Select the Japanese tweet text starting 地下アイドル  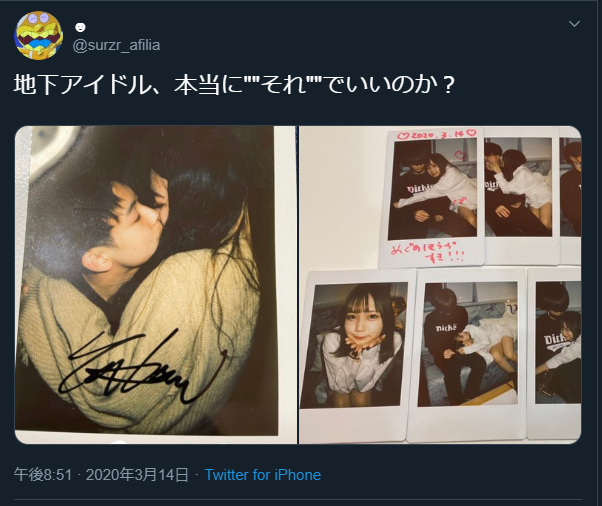[x=234, y=85]
